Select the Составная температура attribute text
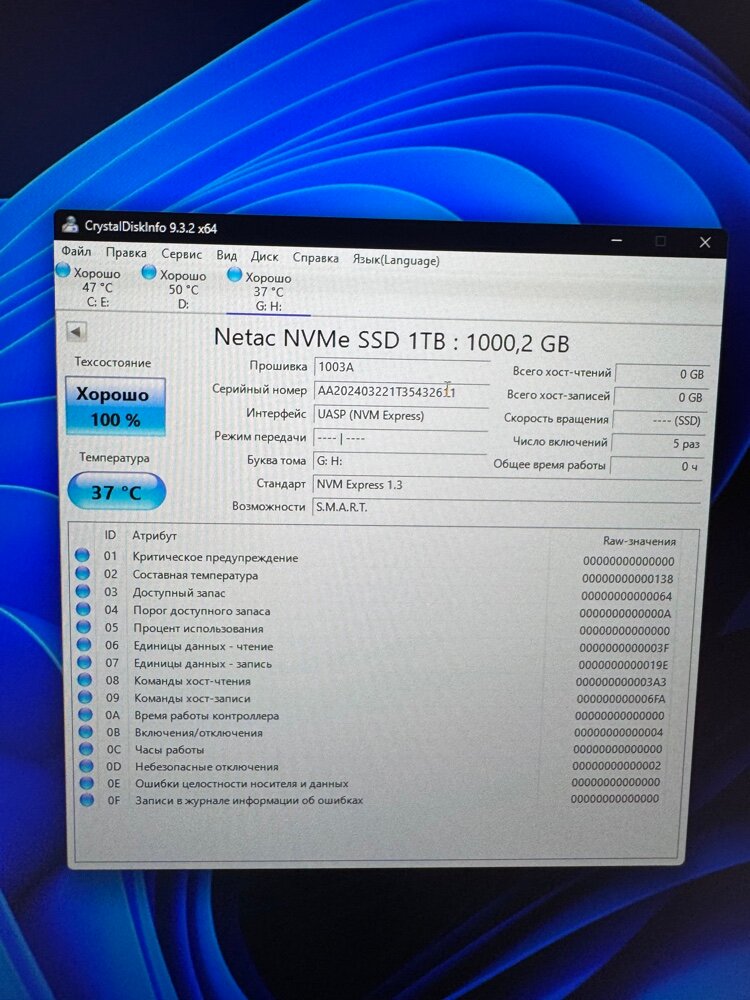Image resolution: width=750 pixels, height=1000 pixels. point(195,575)
